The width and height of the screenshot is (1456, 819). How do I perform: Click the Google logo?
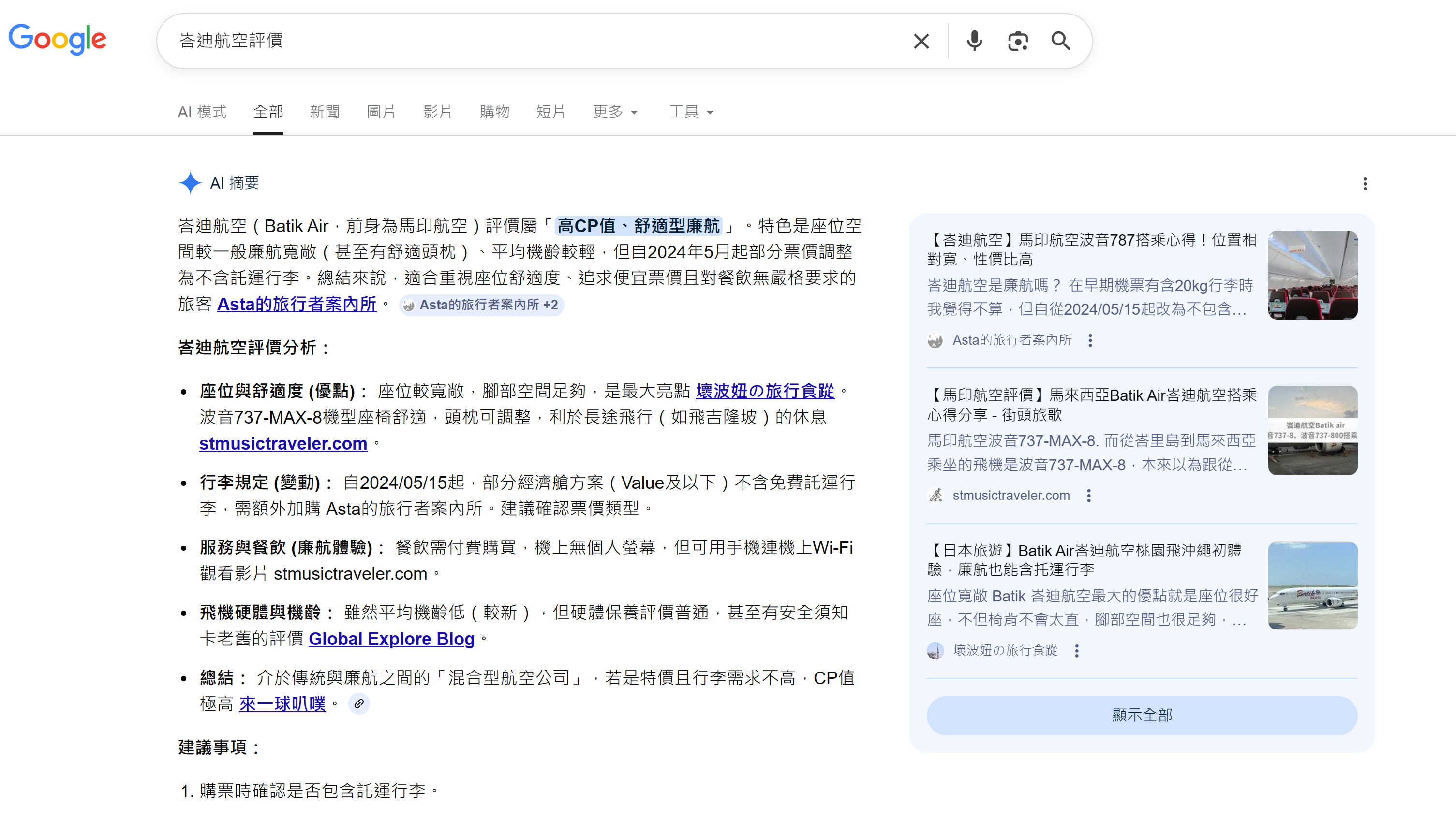click(x=57, y=40)
